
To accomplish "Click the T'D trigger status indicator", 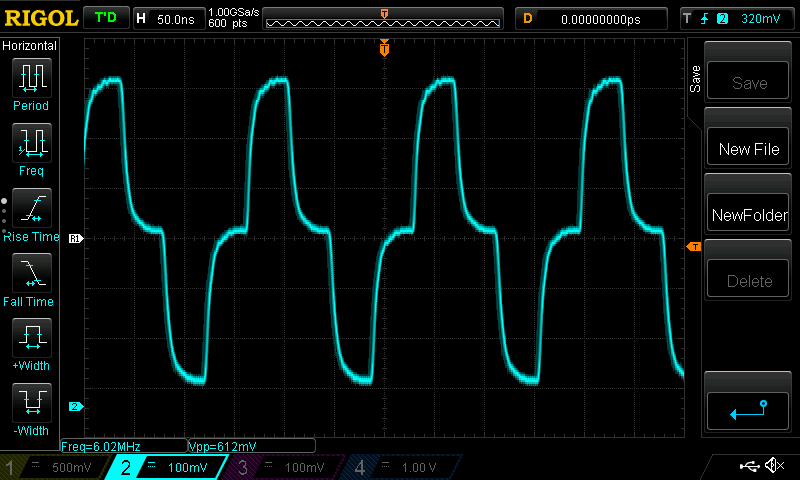I will [x=104, y=18].
